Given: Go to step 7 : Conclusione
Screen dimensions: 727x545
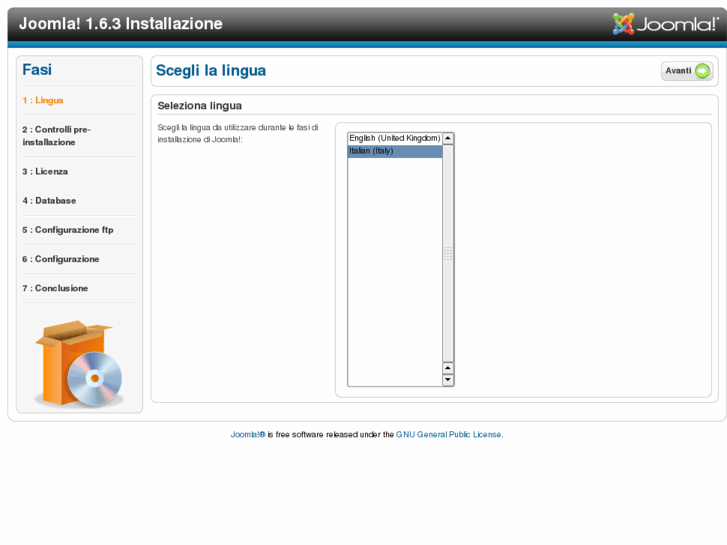Looking at the screenshot, I should click(55, 289).
